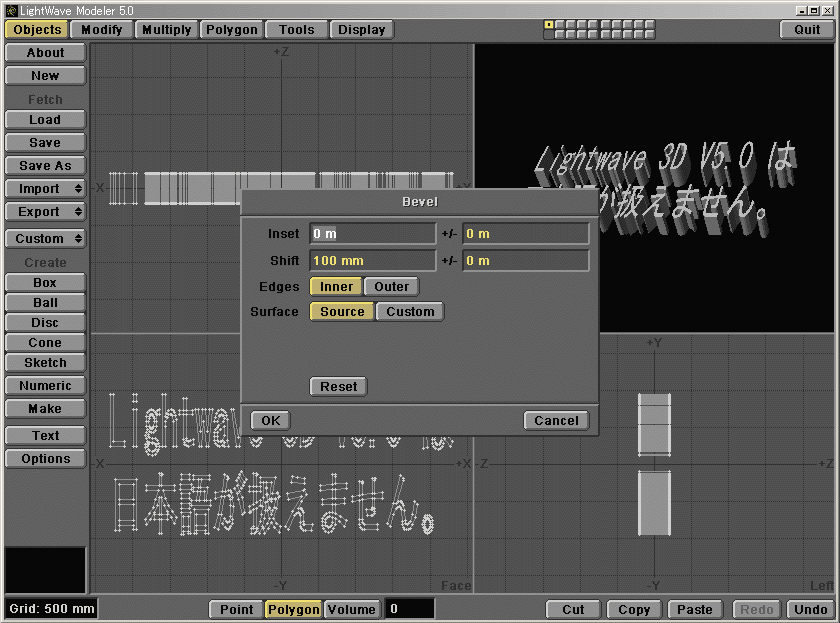Click the Outer edges toggle button
Screen dimensions: 840x623
pyautogui.click(x=391, y=287)
